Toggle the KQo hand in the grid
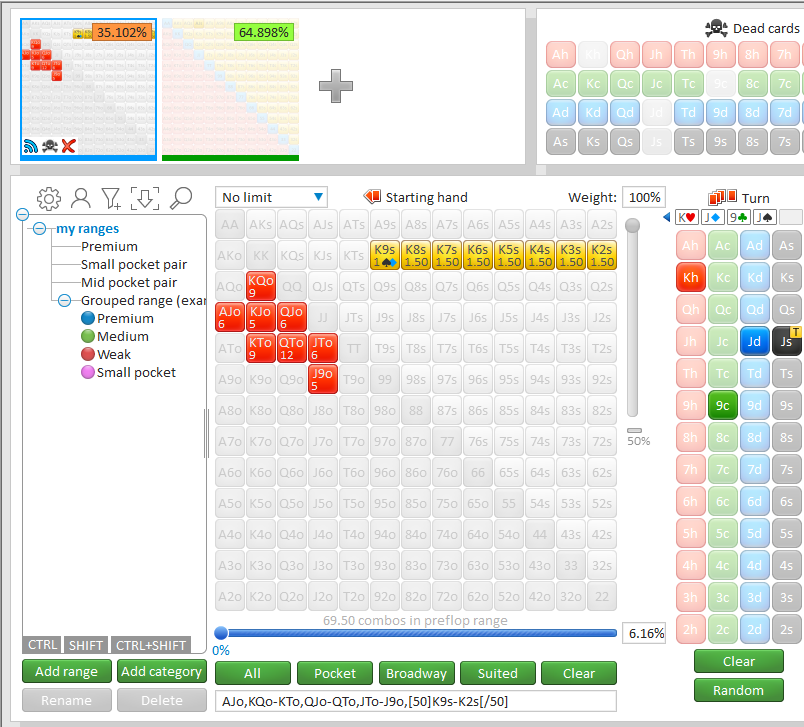This screenshot has width=804, height=727. pyautogui.click(x=260, y=287)
